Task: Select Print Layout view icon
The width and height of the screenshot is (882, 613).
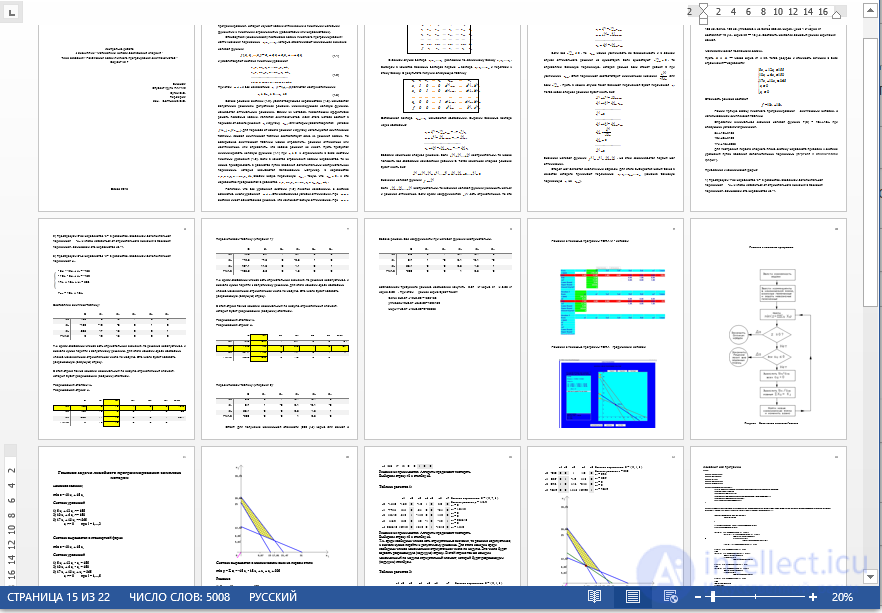Action: [x=633, y=597]
